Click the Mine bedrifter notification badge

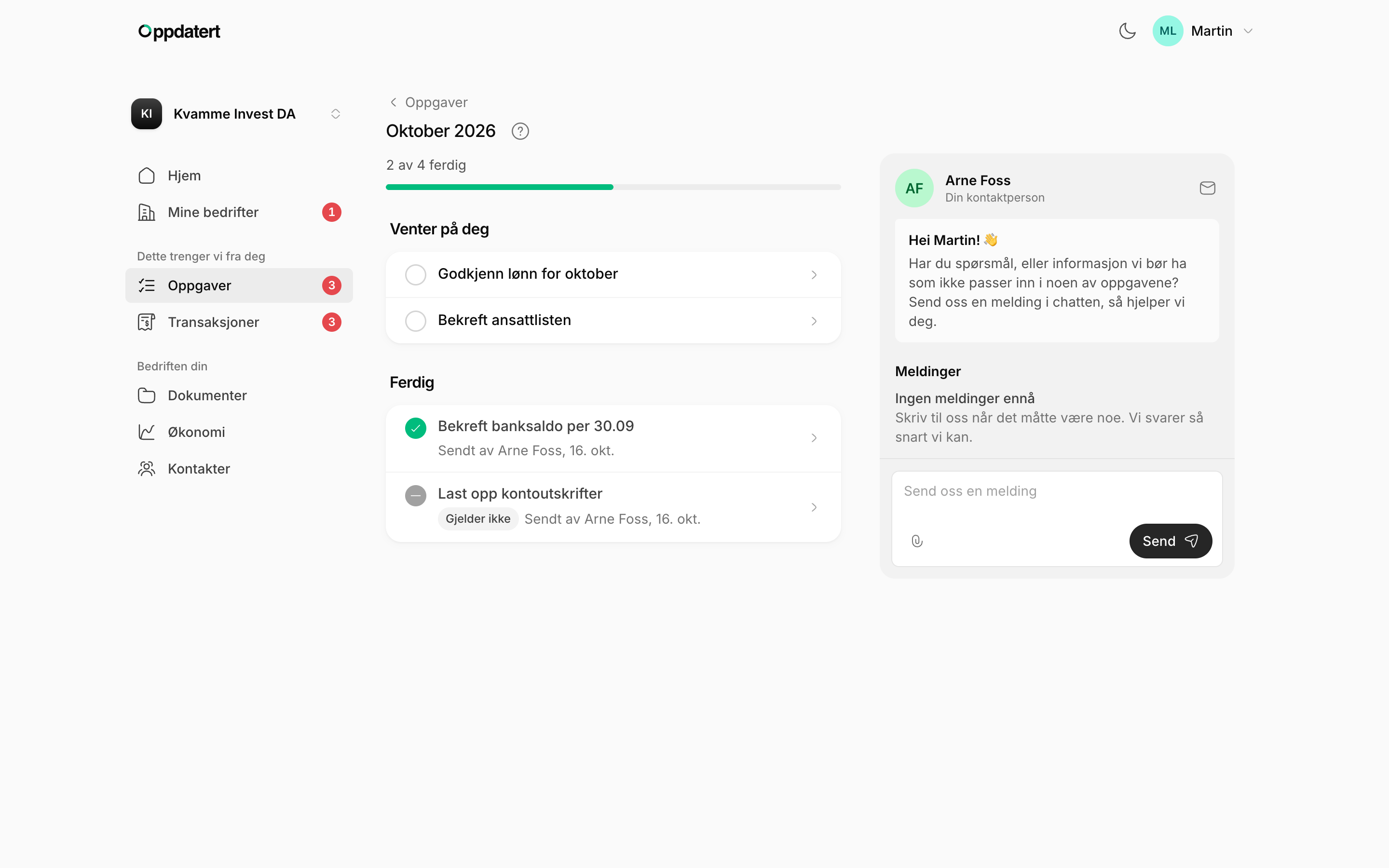coord(332,212)
